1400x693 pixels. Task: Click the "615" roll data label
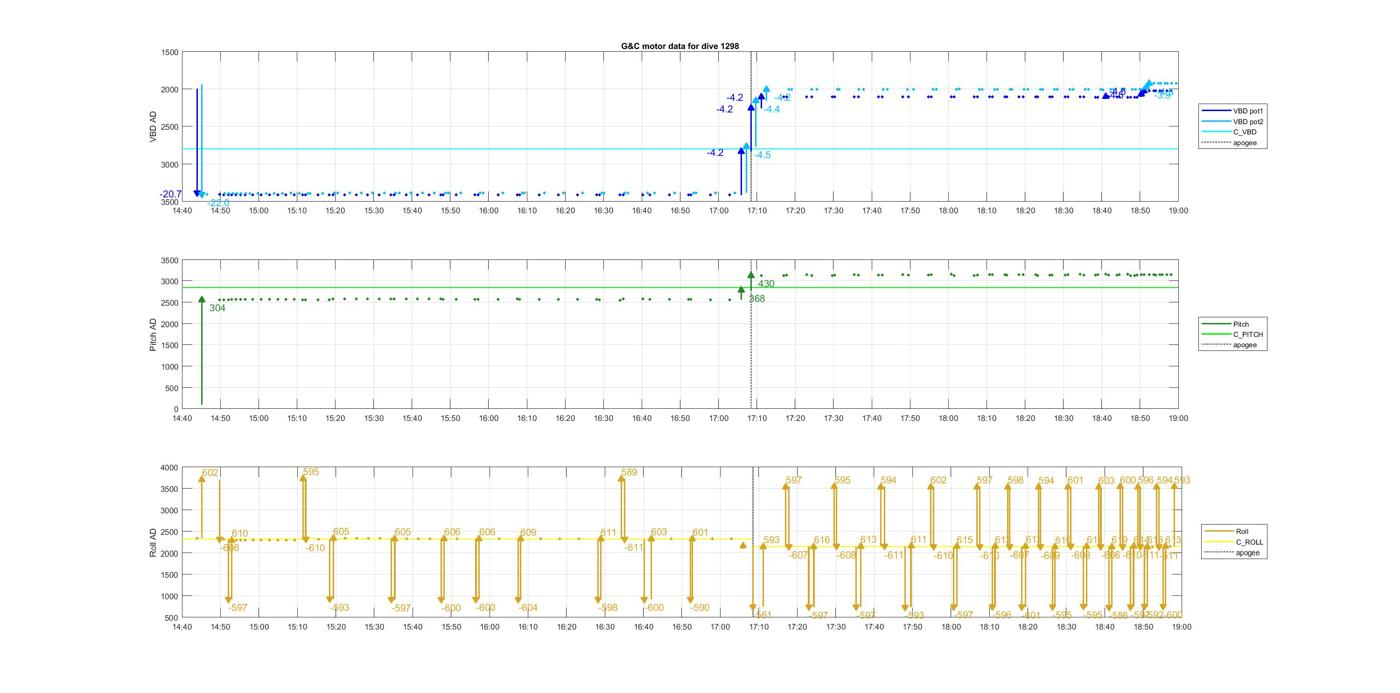tap(965, 540)
